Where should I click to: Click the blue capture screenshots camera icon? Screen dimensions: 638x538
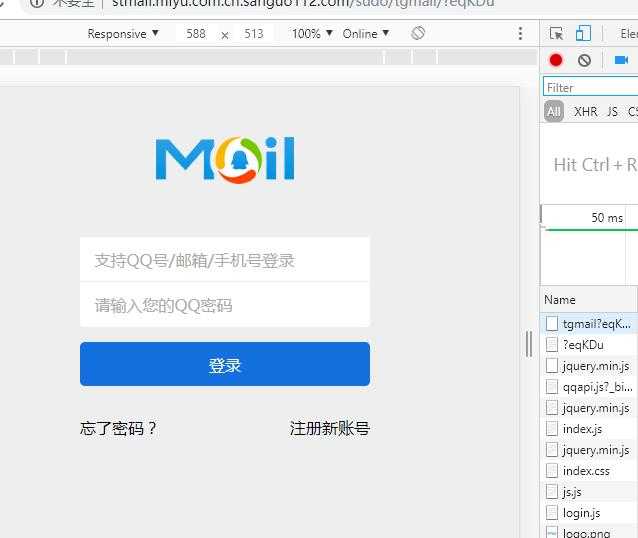click(621, 60)
